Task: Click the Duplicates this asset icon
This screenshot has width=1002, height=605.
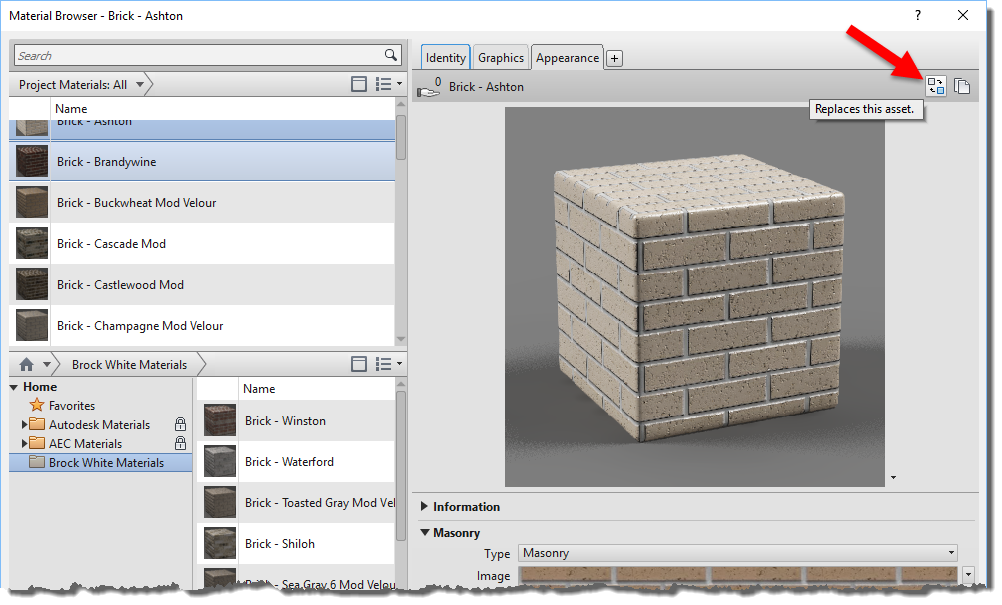Action: tap(962, 86)
